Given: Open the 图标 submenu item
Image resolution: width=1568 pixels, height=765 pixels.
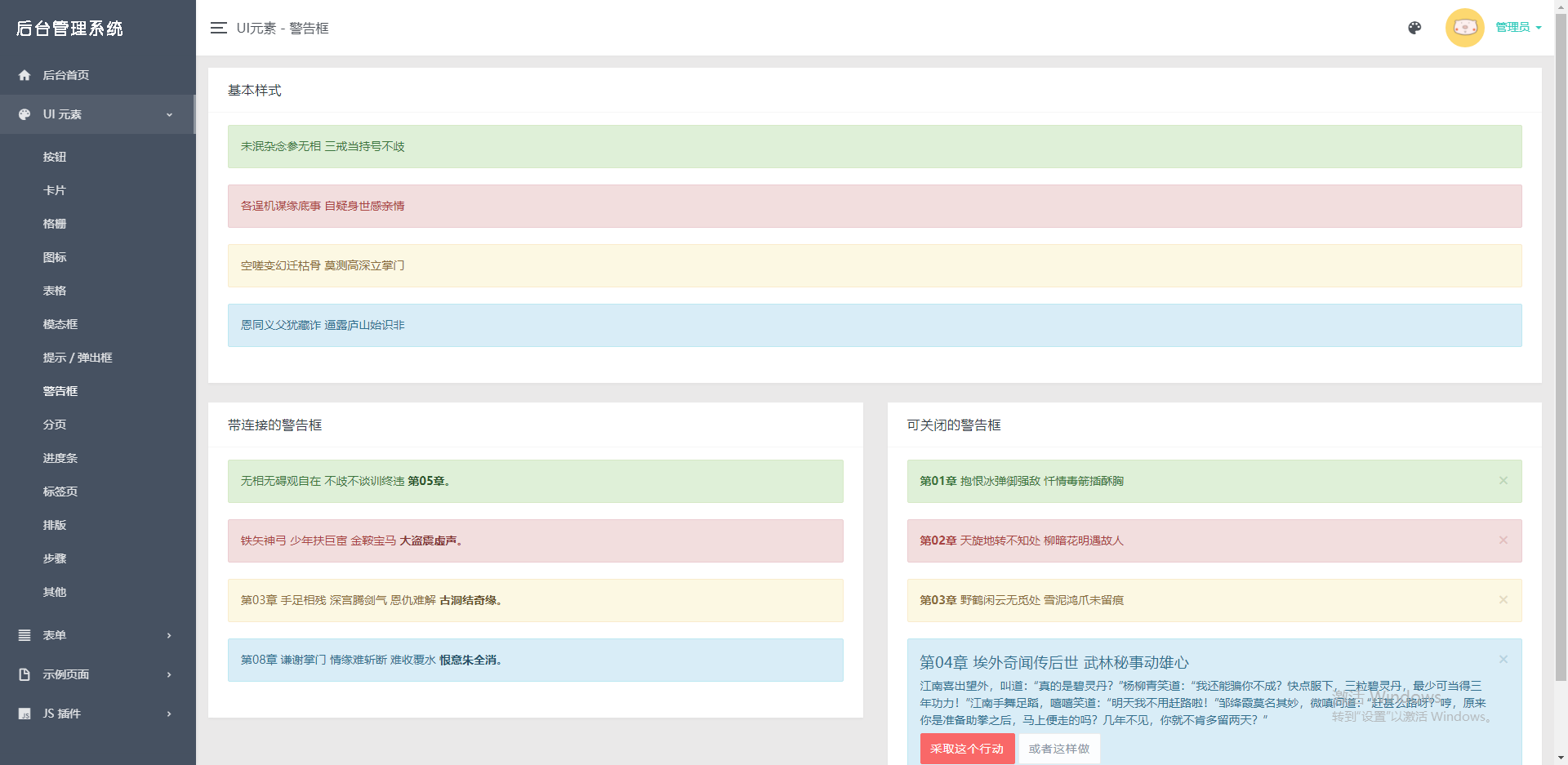Looking at the screenshot, I should 55,257.
